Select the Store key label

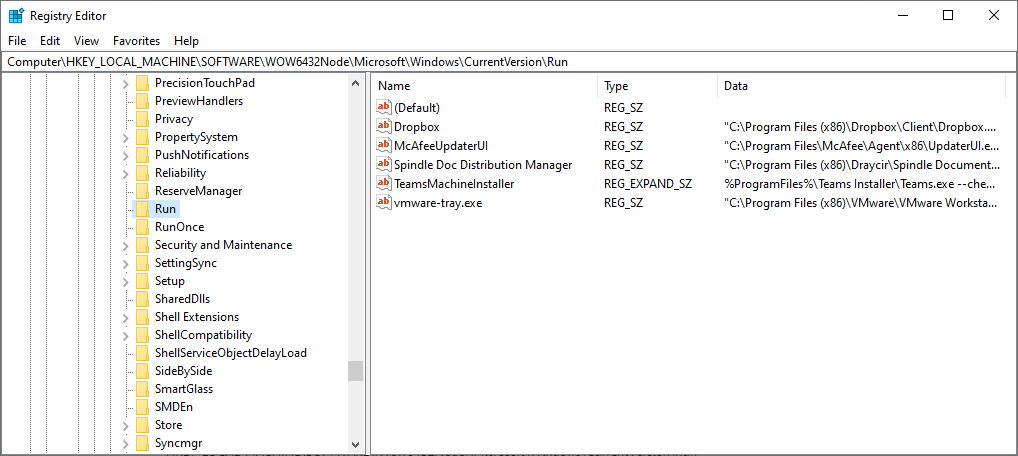[168, 425]
